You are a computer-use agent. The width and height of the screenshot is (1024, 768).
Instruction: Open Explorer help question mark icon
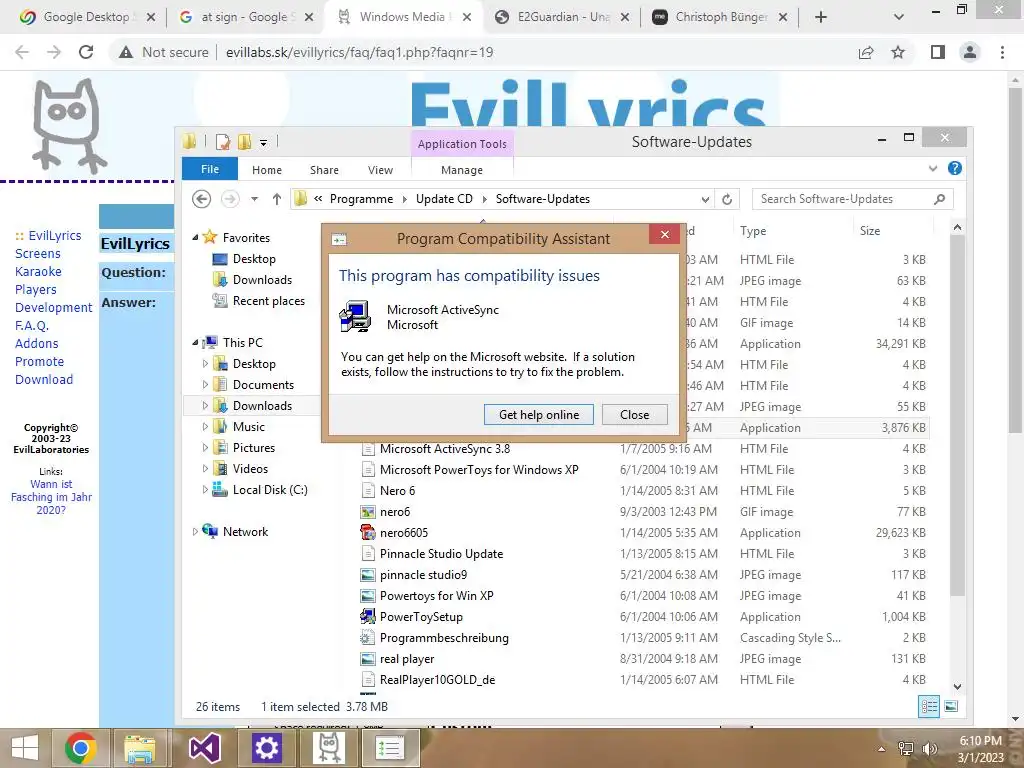point(955,168)
